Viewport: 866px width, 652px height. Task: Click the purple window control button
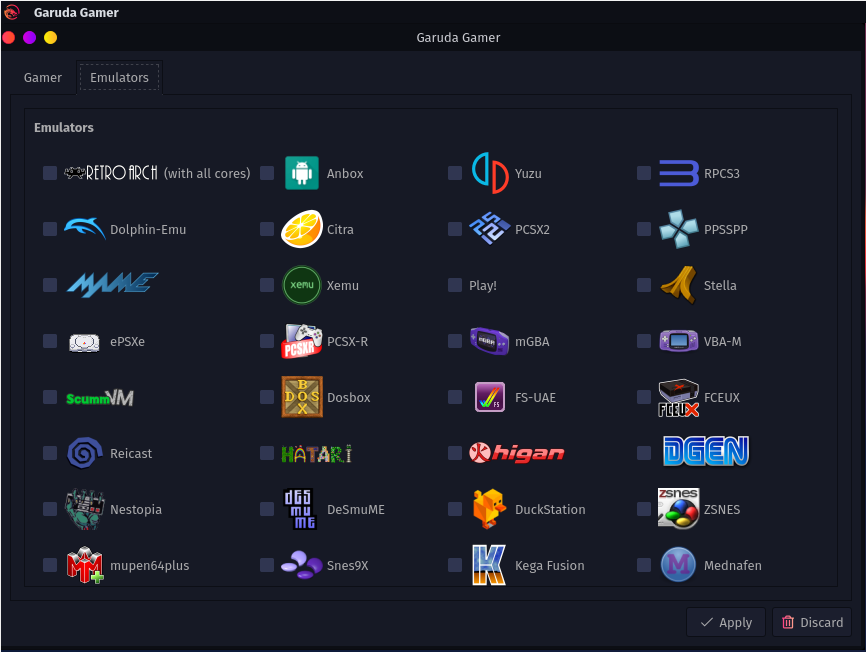pyautogui.click(x=29, y=38)
